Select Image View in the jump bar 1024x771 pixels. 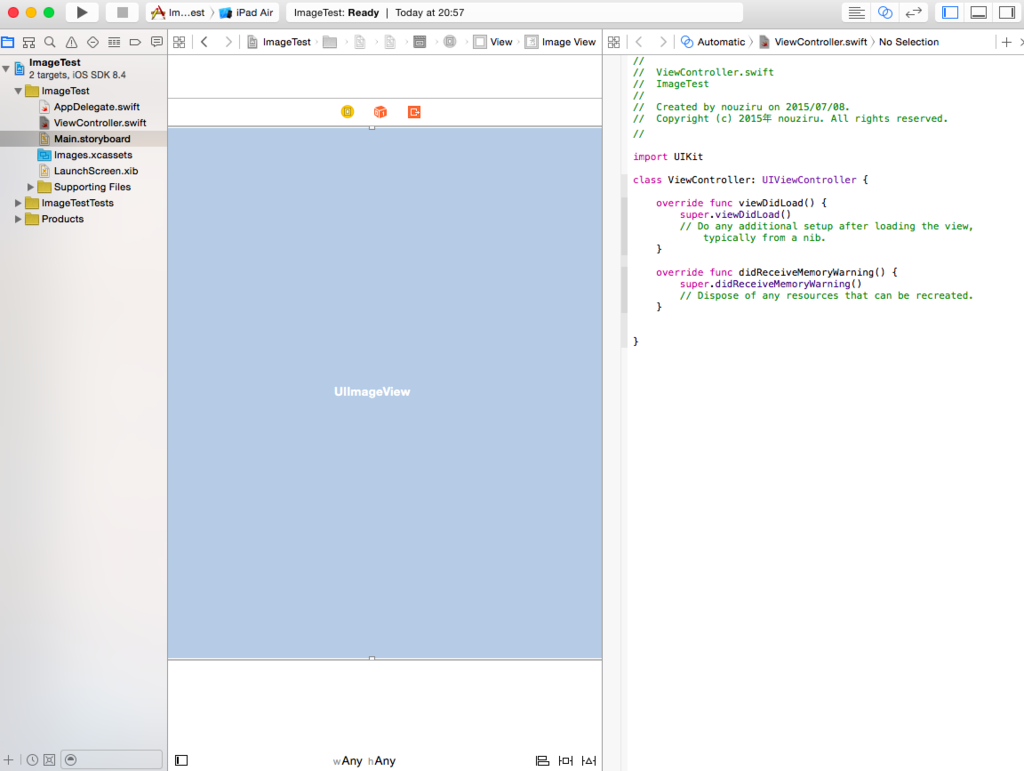560,42
